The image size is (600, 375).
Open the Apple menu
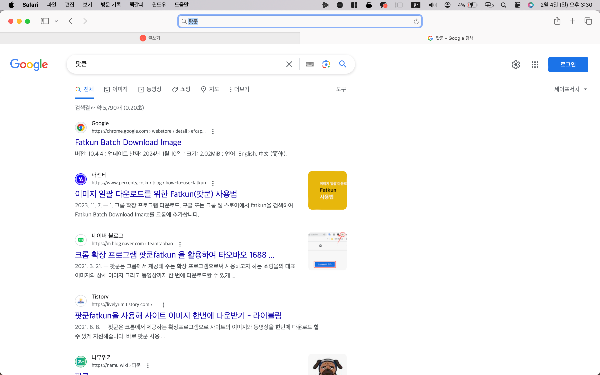11,5
